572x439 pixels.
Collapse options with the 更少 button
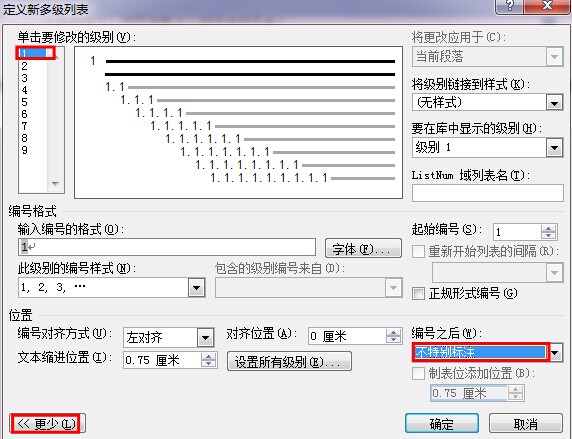pyautogui.click(x=47, y=423)
